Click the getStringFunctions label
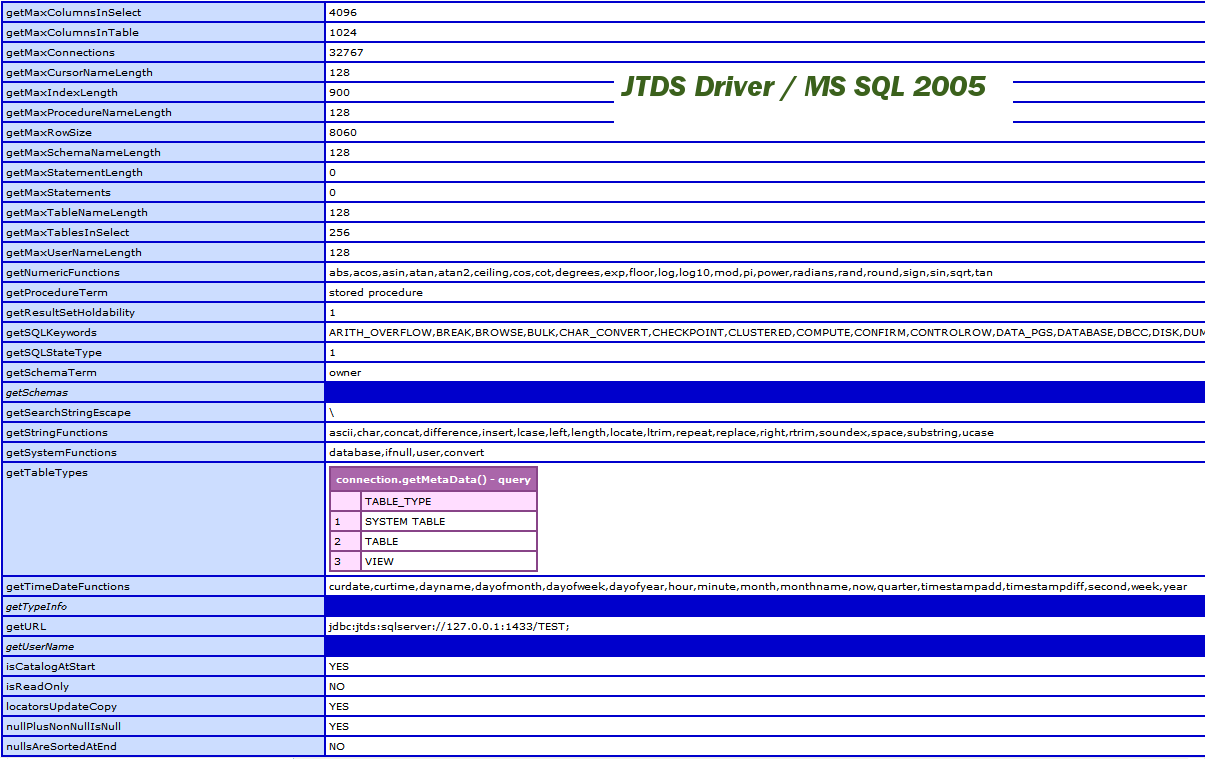Image resolution: width=1205 pixels, height=759 pixels. click(57, 433)
